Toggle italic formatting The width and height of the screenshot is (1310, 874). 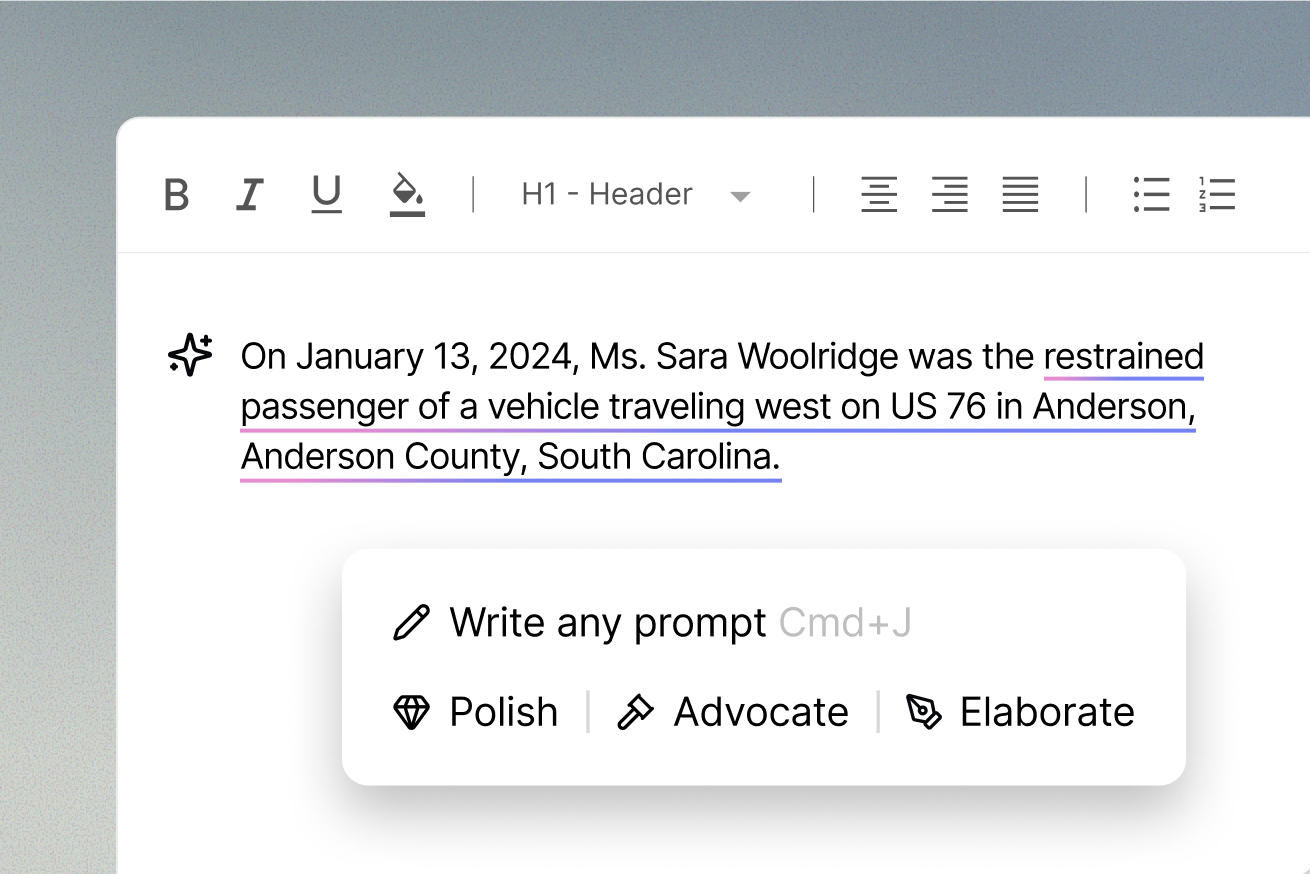(x=249, y=195)
